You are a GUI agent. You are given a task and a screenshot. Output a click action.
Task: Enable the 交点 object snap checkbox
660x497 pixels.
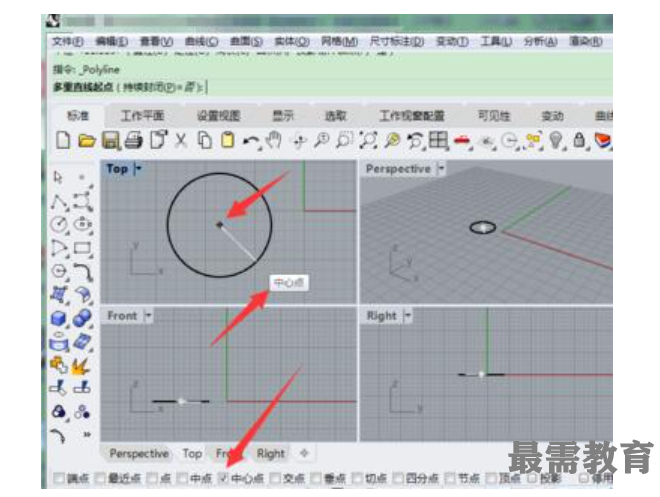coord(275,478)
